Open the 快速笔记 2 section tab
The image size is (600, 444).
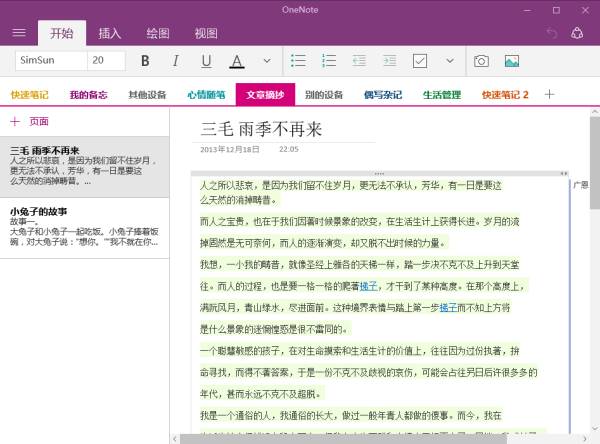[x=505, y=95]
